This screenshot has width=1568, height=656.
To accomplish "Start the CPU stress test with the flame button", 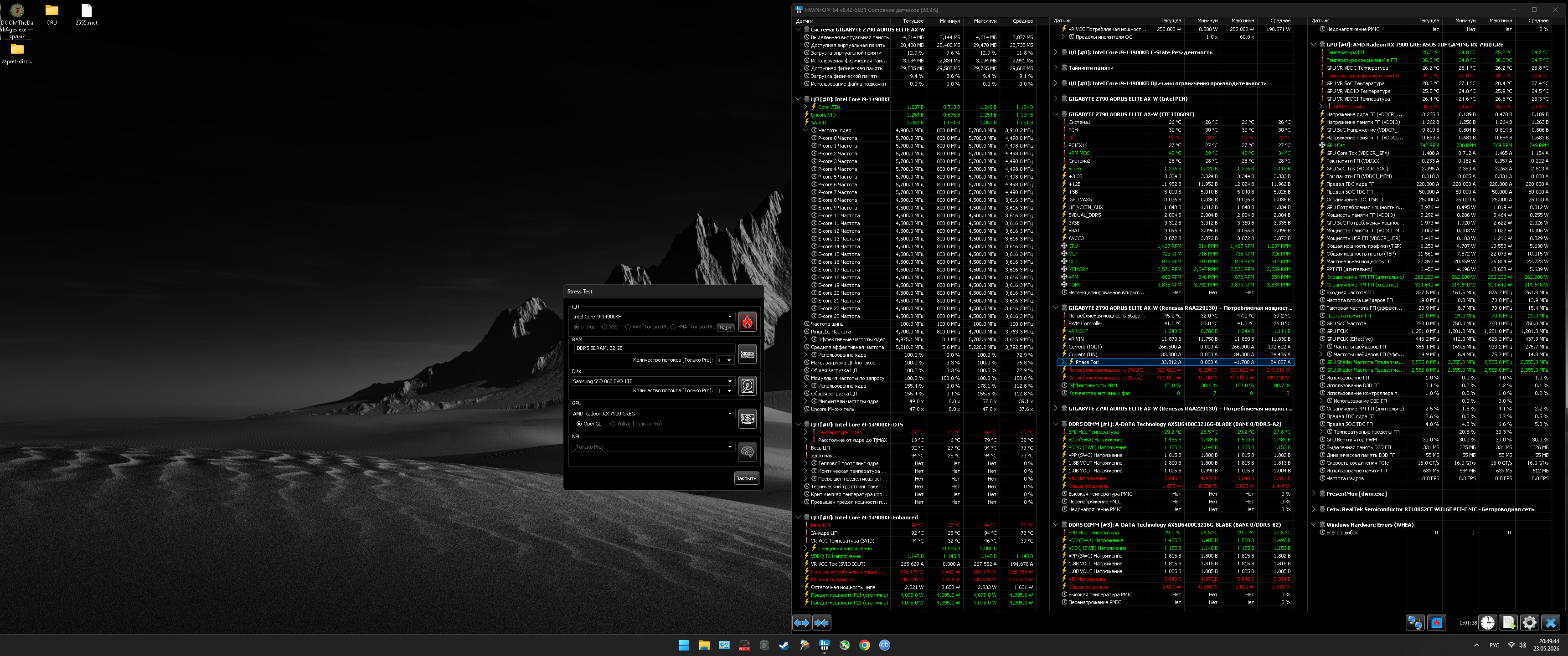I will pos(747,321).
